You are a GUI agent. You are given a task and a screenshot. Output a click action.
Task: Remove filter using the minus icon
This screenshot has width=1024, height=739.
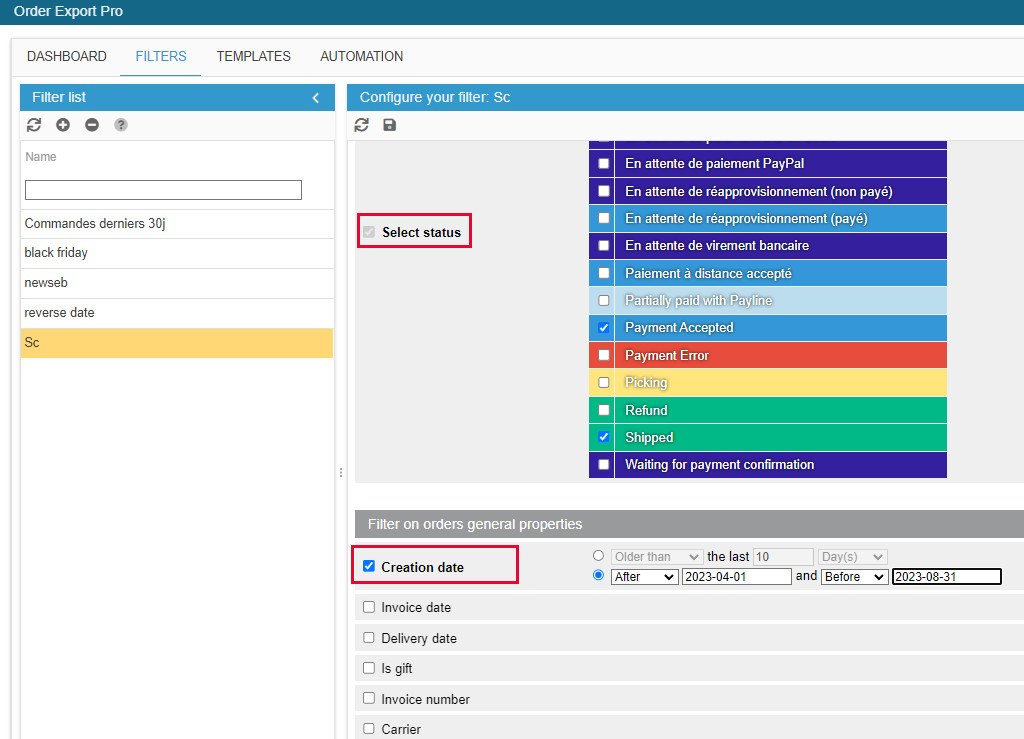pos(92,125)
